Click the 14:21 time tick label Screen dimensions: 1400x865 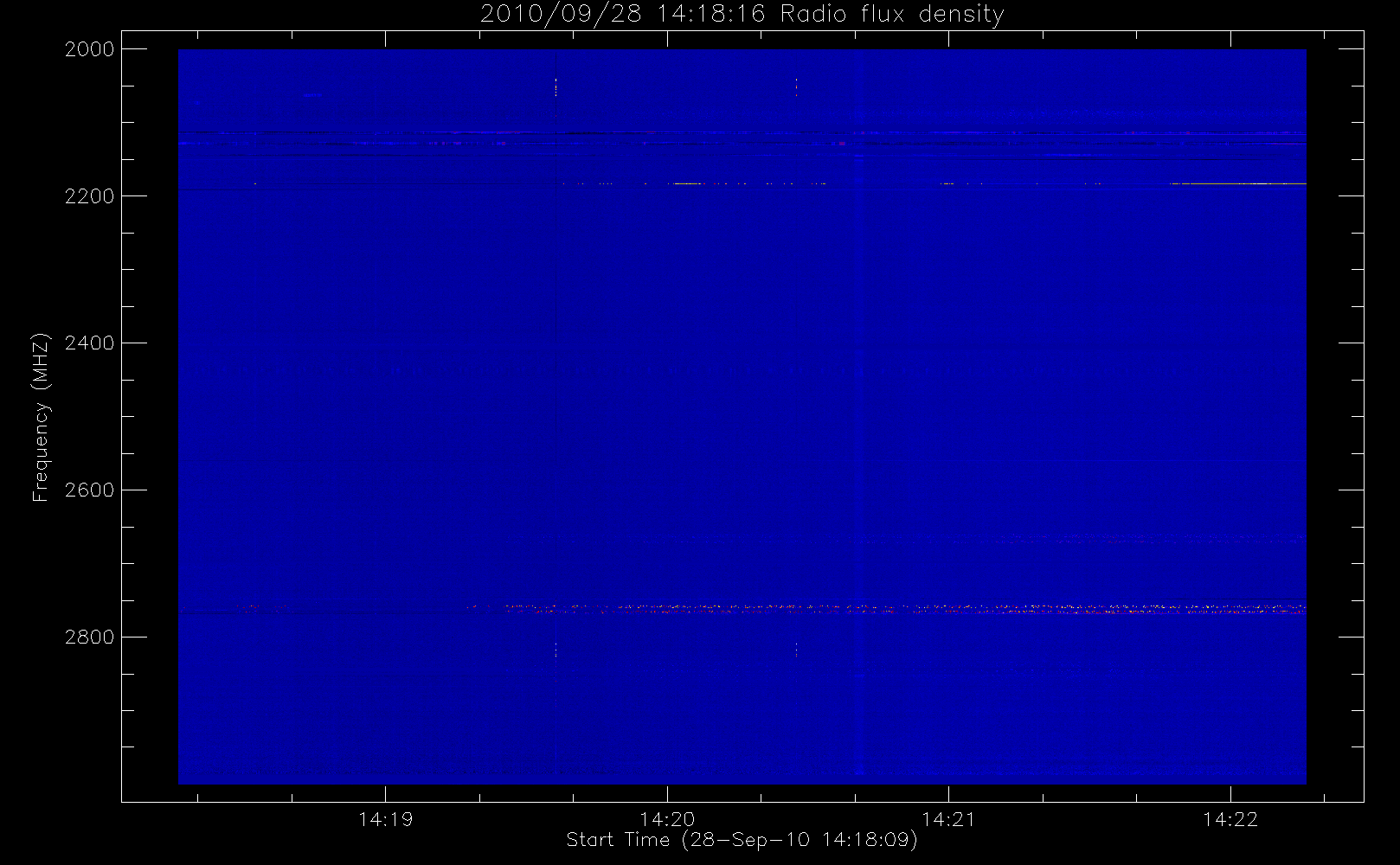tap(949, 819)
